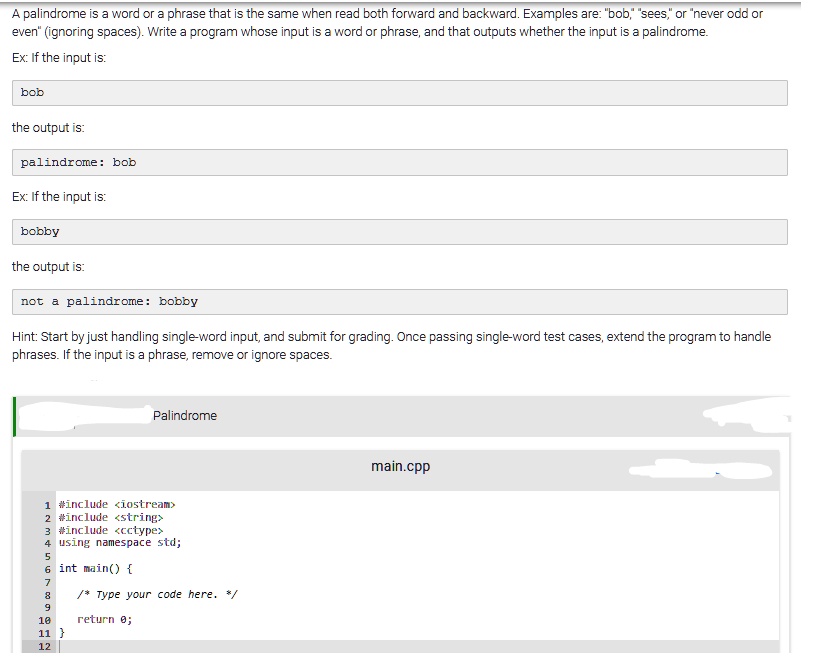Click the "bob" example input box
Screen dimensions: 815x662
400,93
